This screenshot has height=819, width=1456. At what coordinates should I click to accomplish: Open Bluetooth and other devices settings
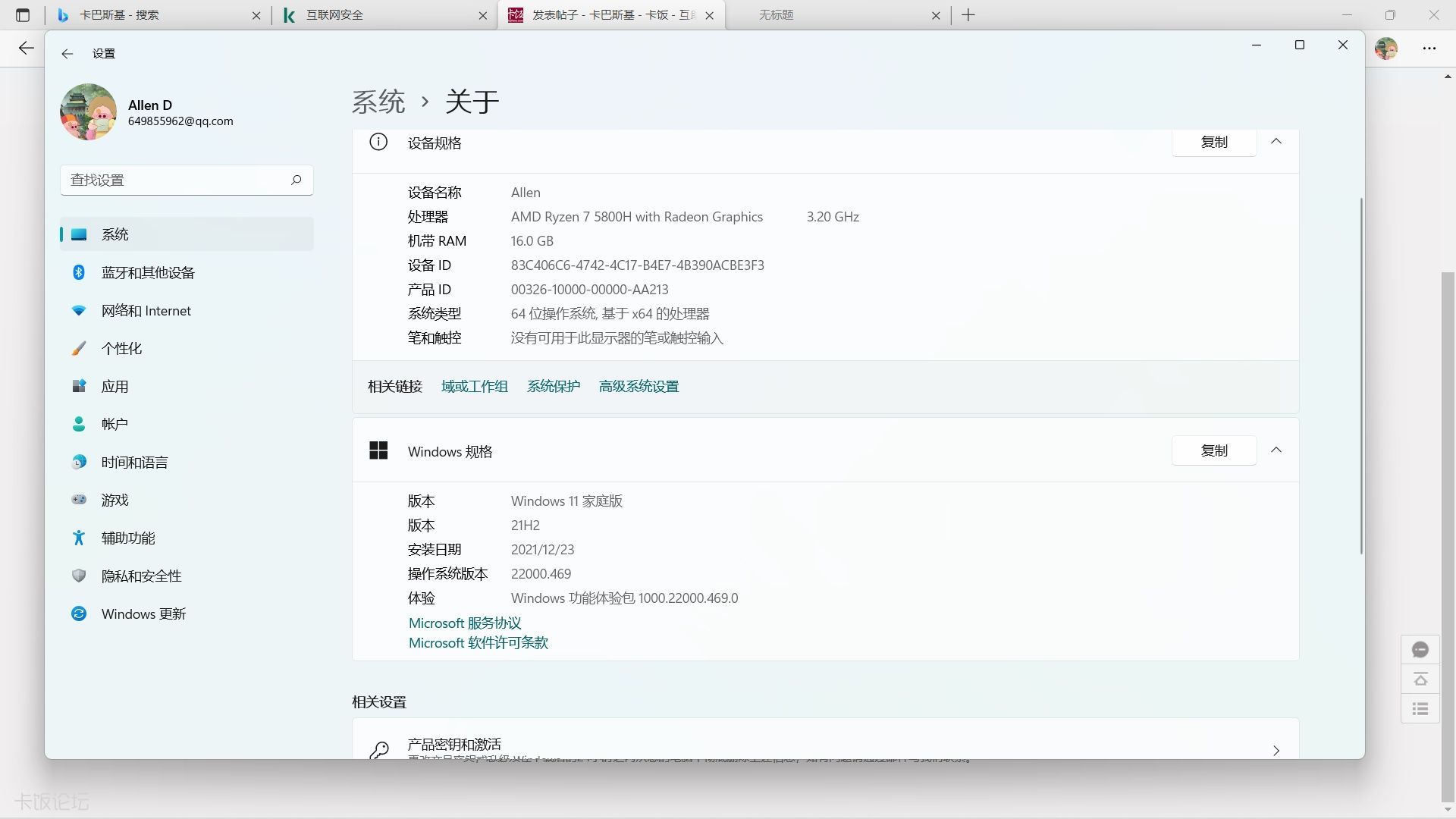[187, 272]
